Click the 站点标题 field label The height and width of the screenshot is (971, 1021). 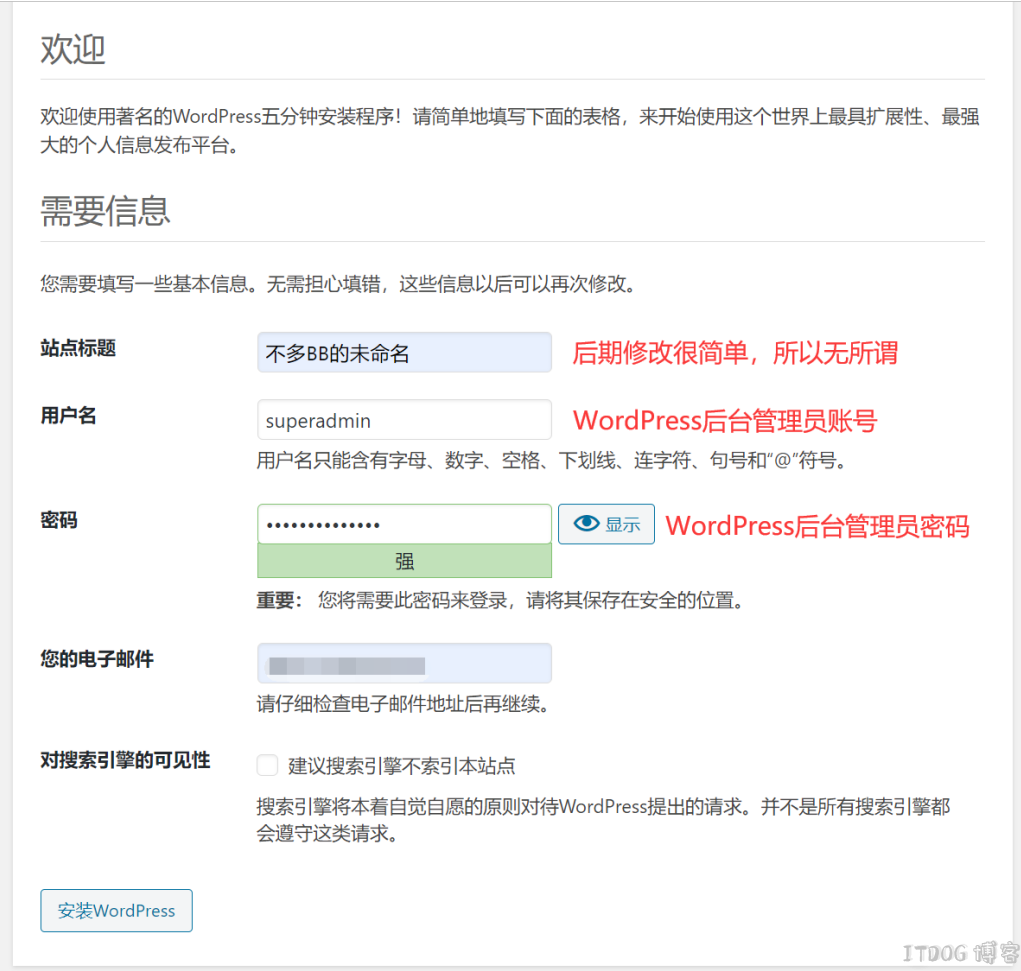(x=78, y=348)
